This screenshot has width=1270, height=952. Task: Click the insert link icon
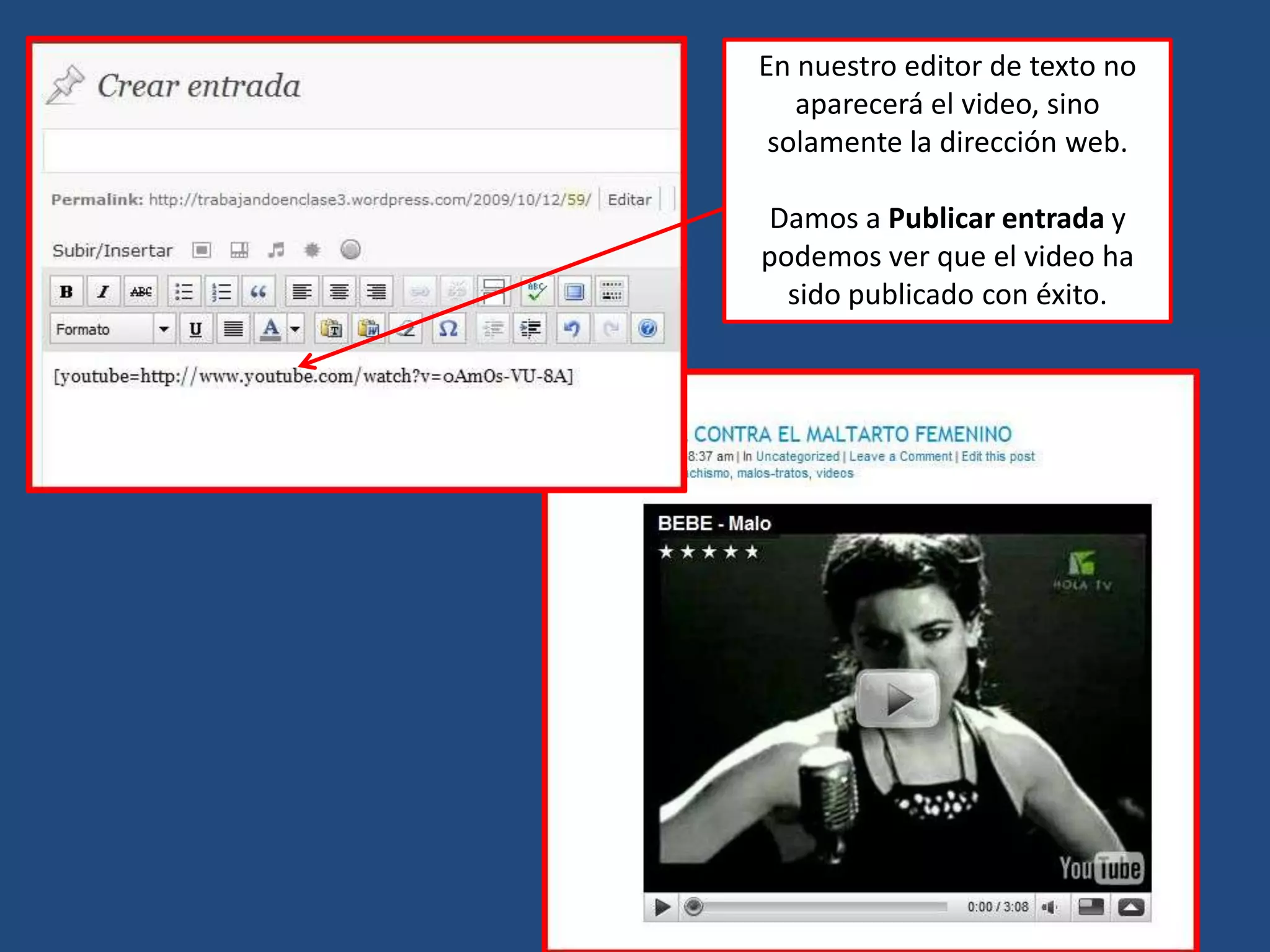point(420,291)
